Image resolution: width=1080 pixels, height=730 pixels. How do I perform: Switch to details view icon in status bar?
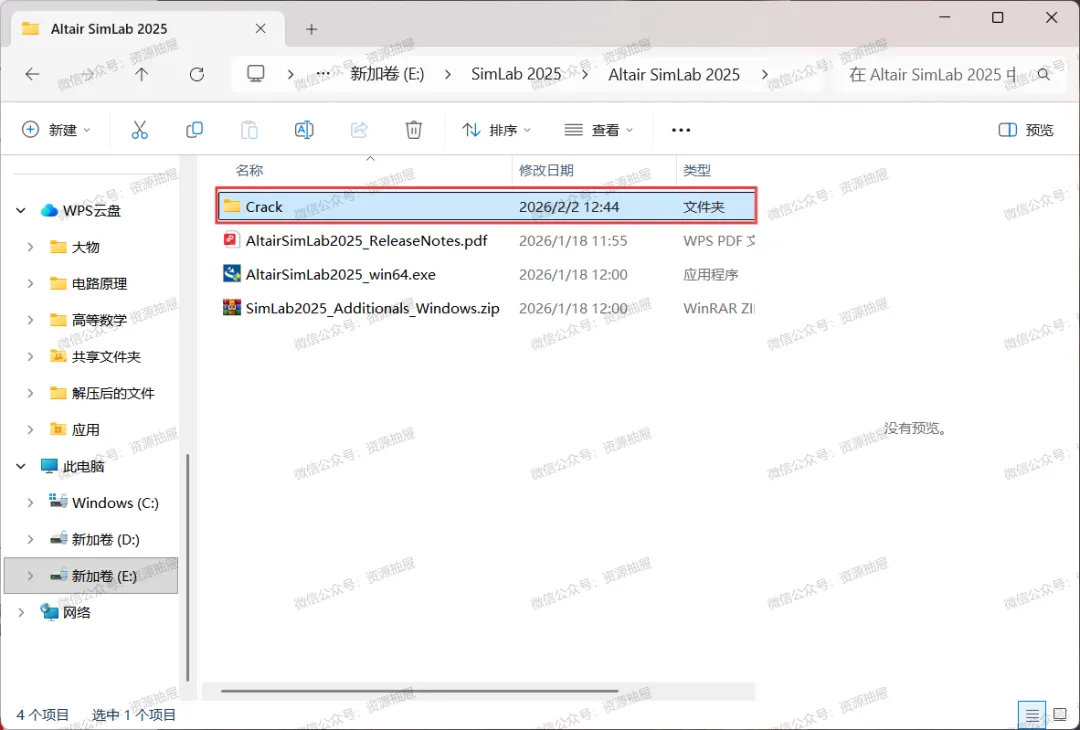click(x=1032, y=716)
